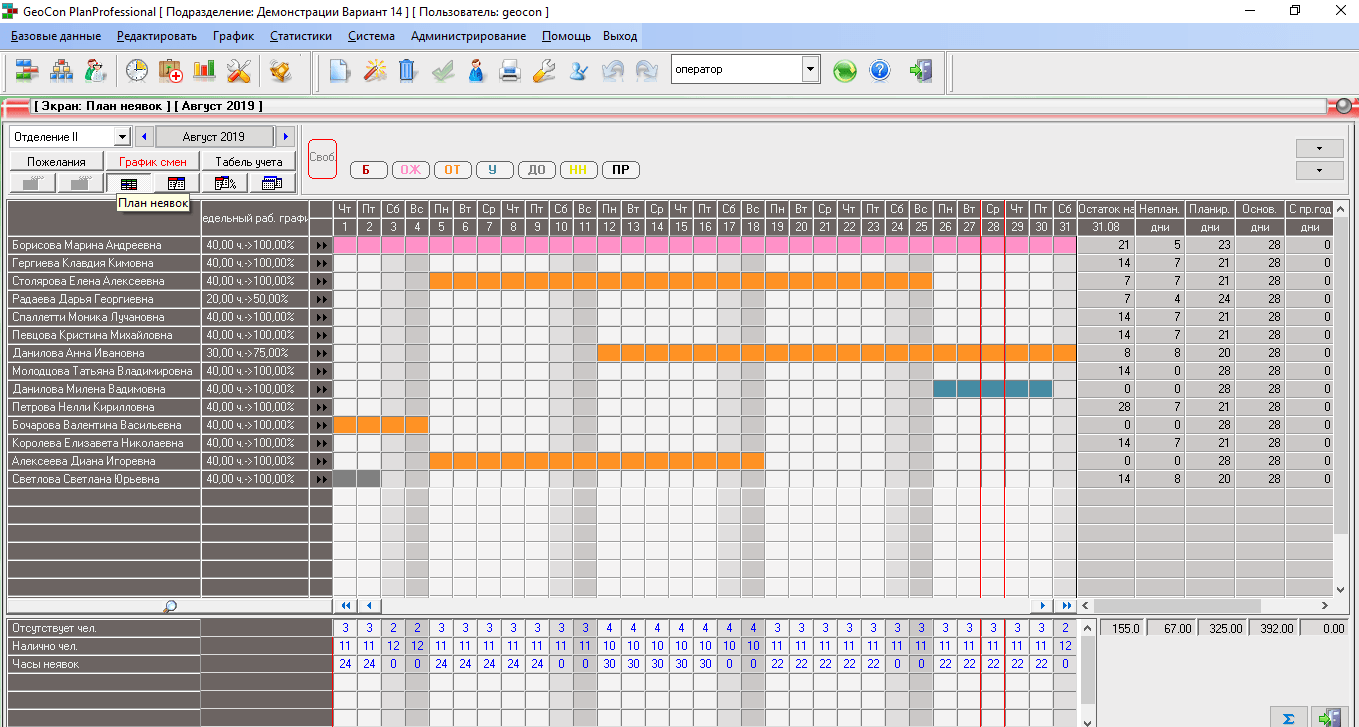Click the sigma summation button at bottom right
This screenshot has width=1359, height=727.
[1289, 717]
